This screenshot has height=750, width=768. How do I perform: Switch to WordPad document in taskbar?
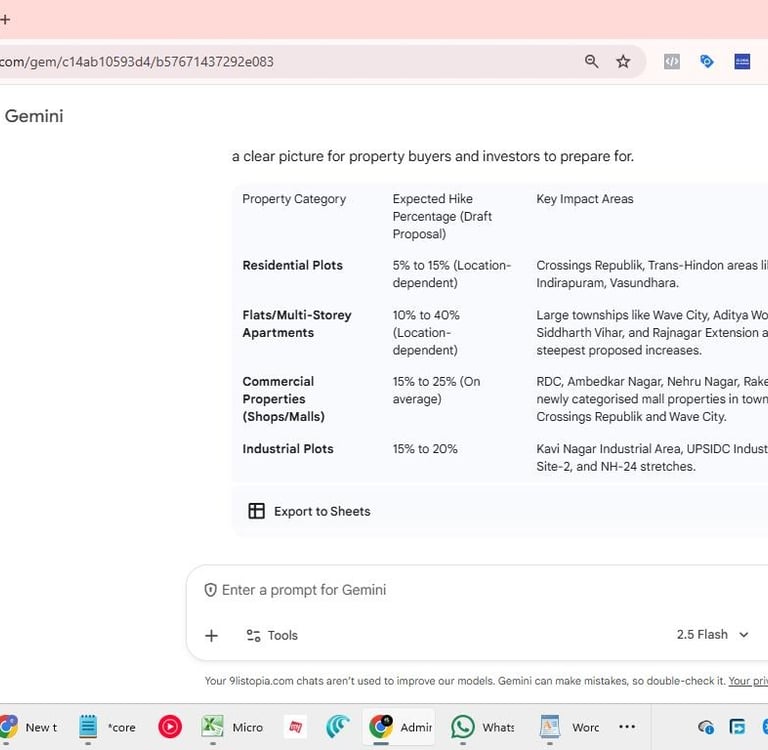[569, 727]
